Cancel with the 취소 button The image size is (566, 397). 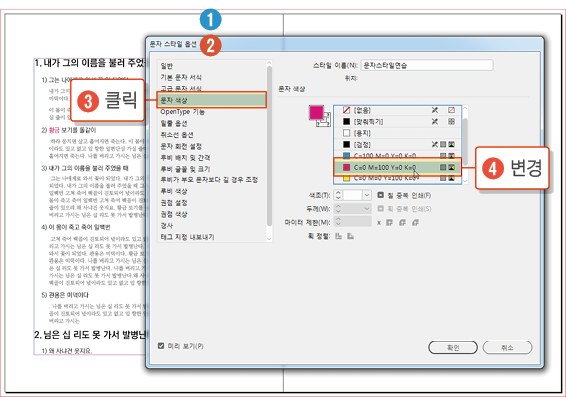click(x=507, y=348)
